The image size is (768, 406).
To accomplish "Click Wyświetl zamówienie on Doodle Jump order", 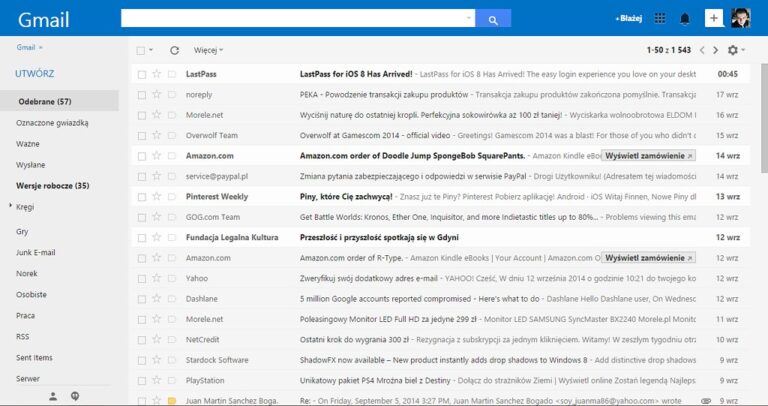I will click(x=648, y=156).
